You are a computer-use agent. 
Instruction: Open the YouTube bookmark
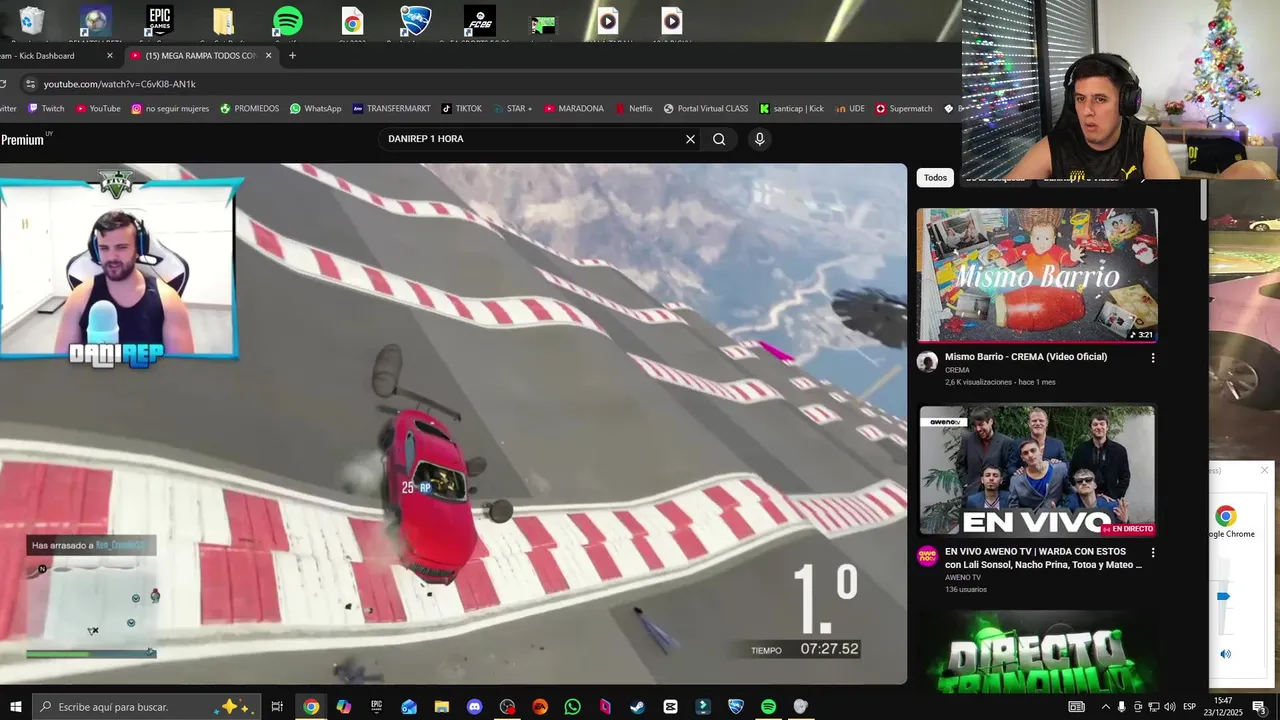pyautogui.click(x=98, y=109)
